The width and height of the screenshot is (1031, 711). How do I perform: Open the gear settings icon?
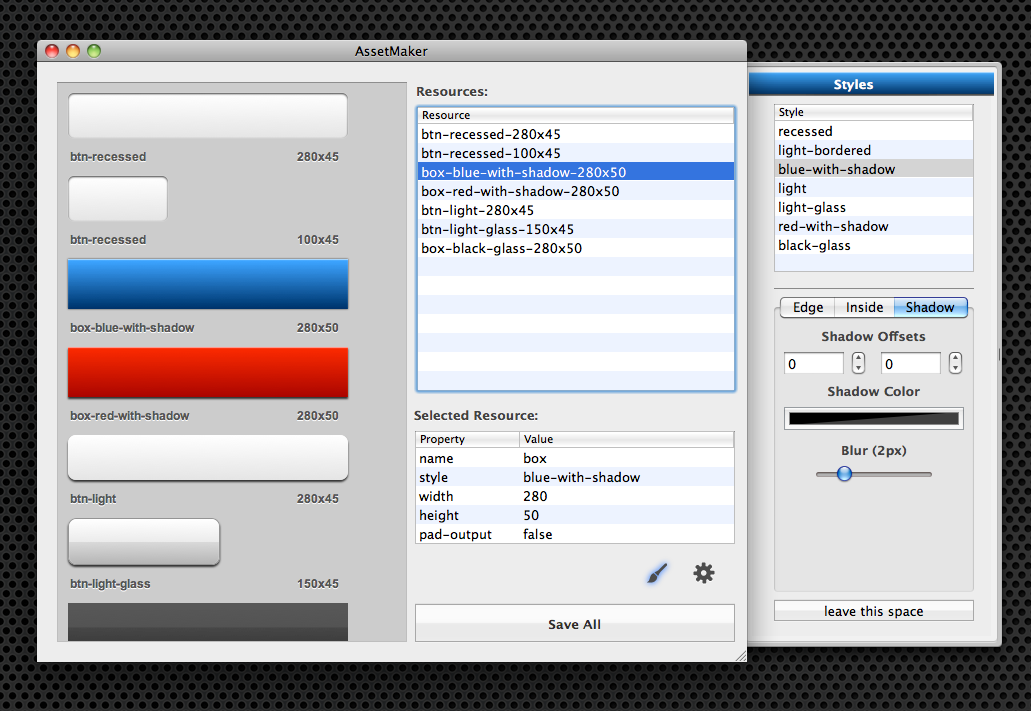click(x=704, y=573)
